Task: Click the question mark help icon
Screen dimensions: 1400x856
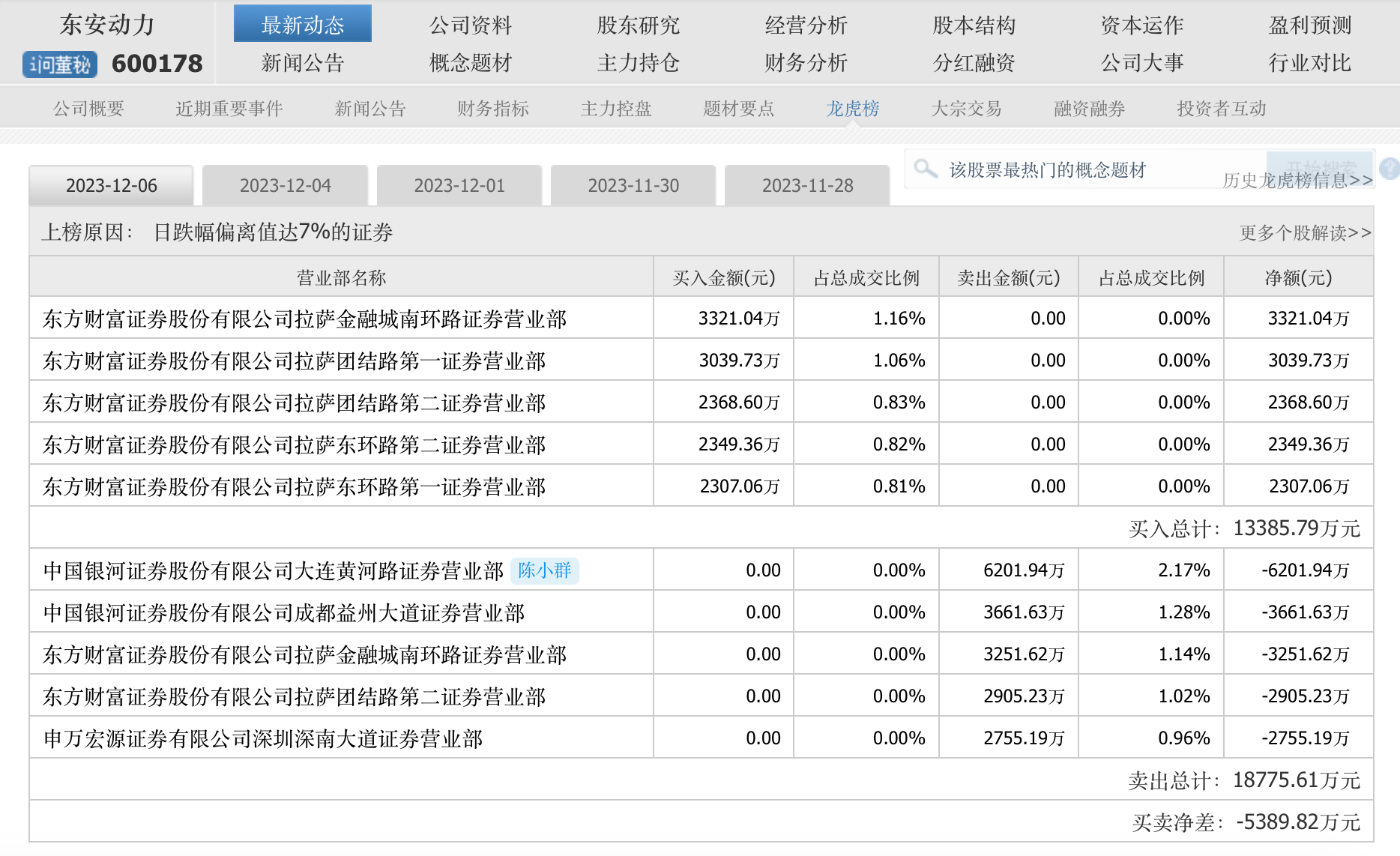Action: pos(1389,169)
